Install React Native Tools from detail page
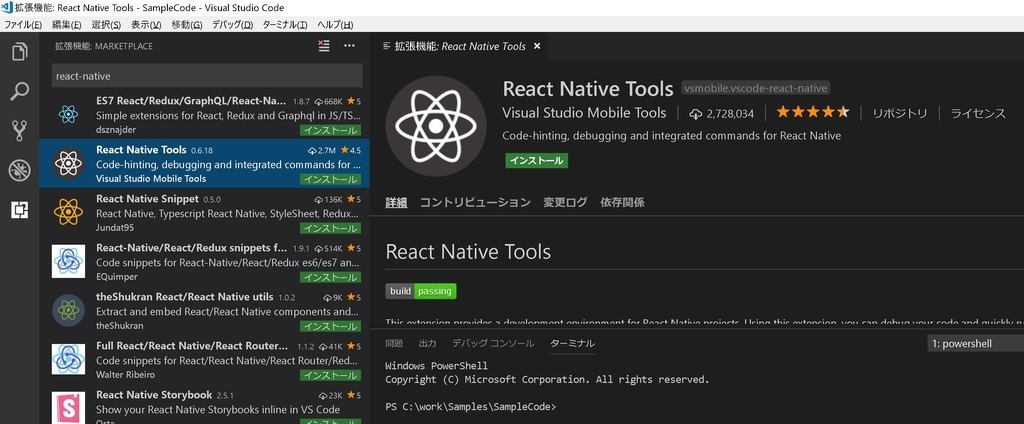The image size is (1024, 424). point(536,161)
